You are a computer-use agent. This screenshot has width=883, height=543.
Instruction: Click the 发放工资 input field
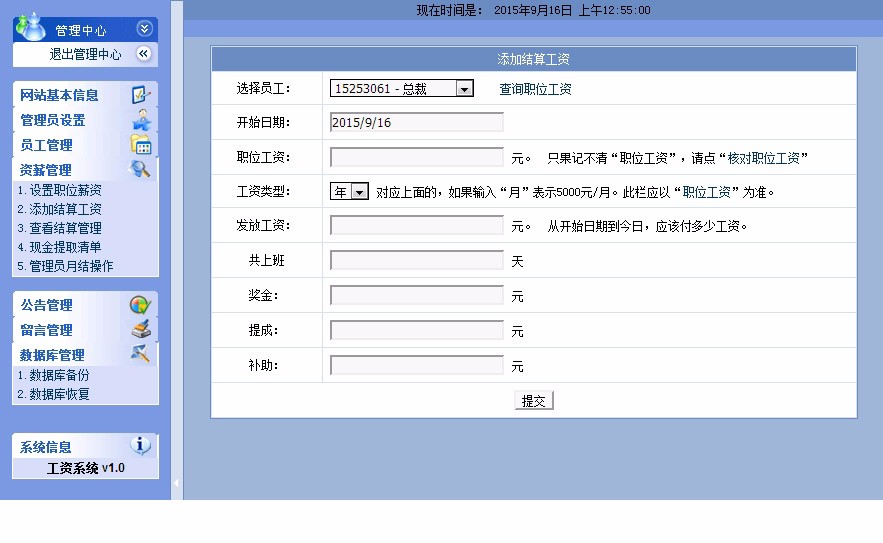coord(417,225)
